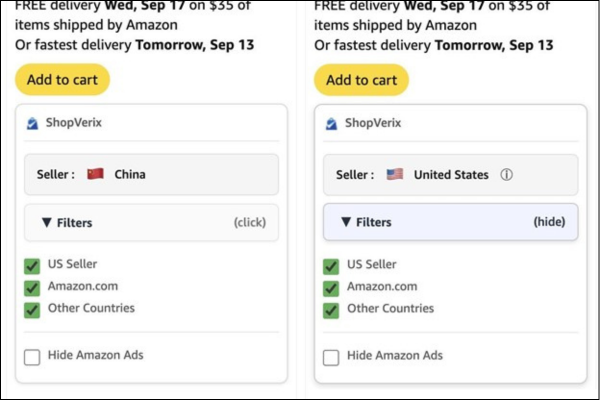Click the Filters triangle in the China seller panel
The image size is (600, 400).
47,223
